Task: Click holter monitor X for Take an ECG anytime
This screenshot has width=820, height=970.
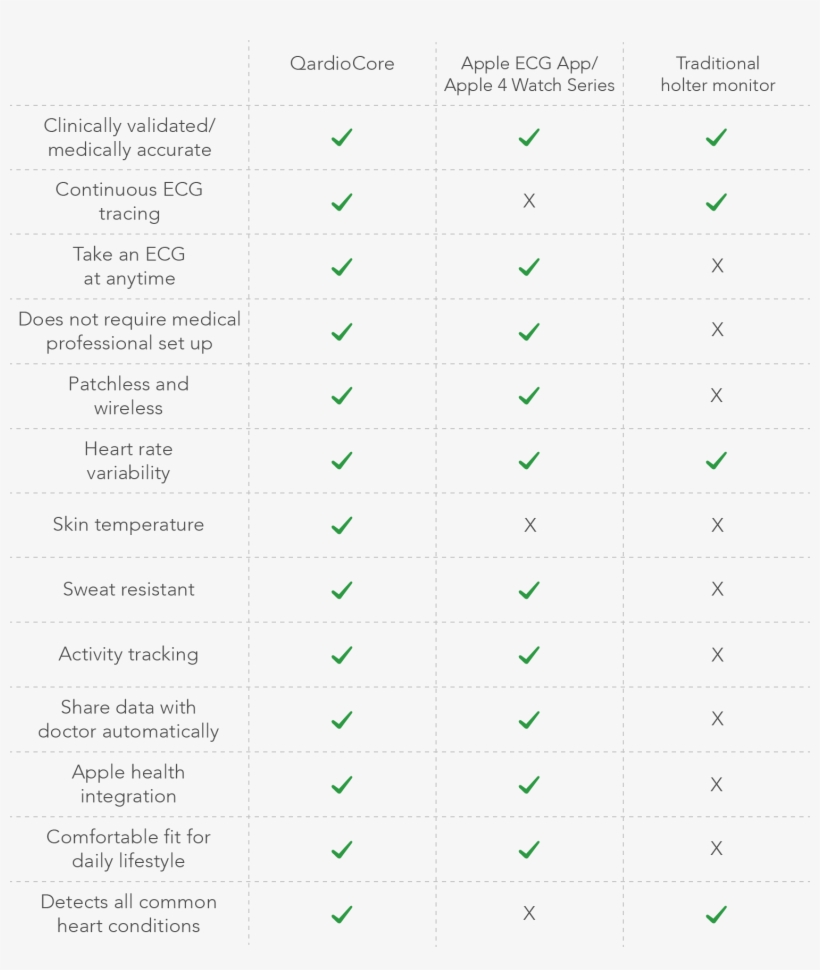Action: point(717,266)
